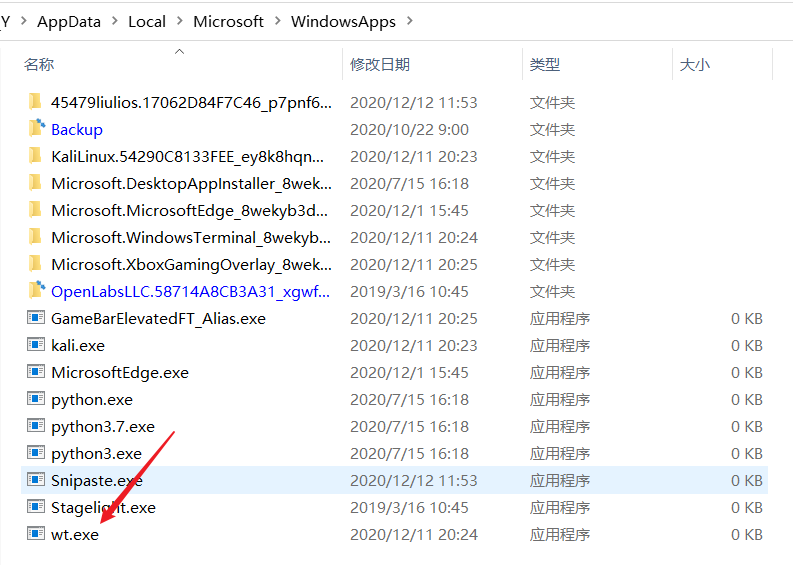Select the Backup folder name

tap(77, 129)
